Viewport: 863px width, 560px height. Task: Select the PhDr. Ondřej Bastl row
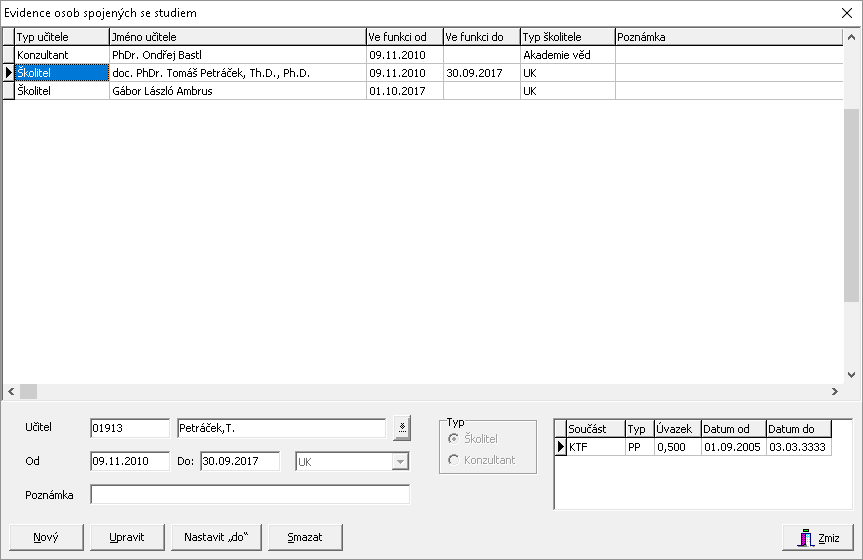pos(237,55)
